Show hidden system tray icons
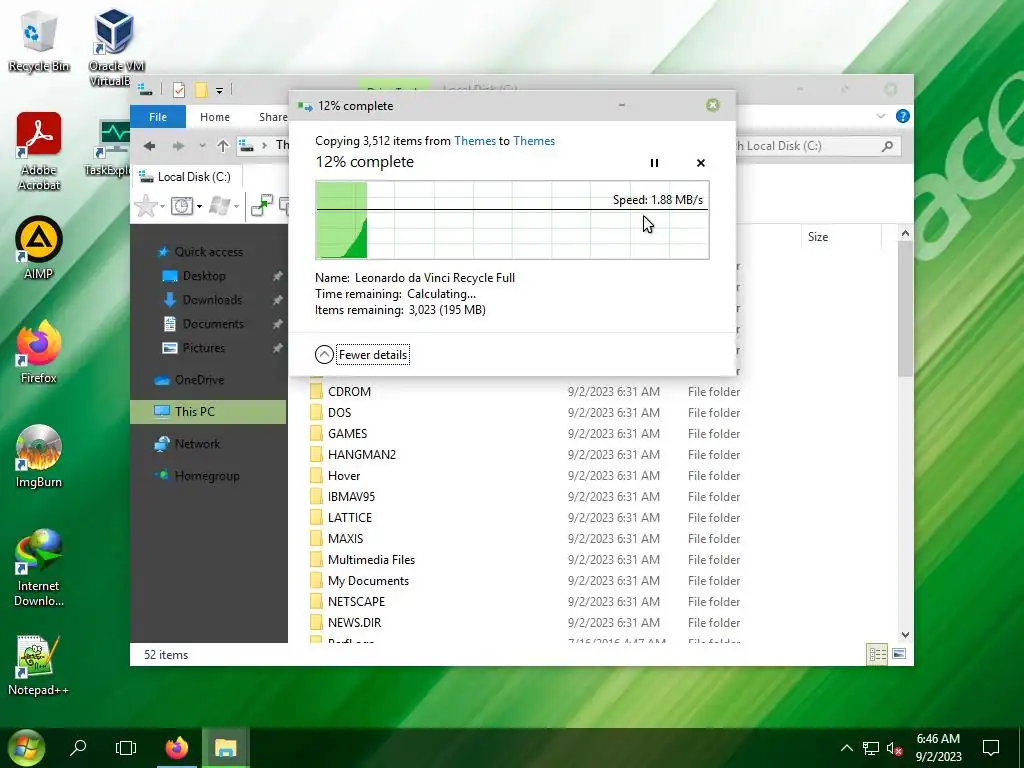This screenshot has width=1024, height=768. pyautogui.click(x=846, y=748)
